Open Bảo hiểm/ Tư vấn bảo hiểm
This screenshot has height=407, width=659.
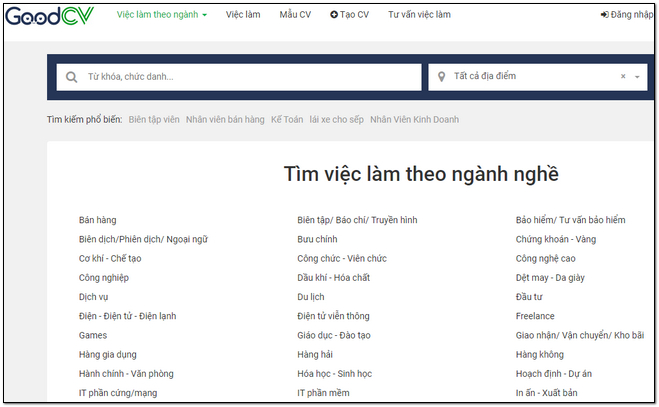[570, 220]
